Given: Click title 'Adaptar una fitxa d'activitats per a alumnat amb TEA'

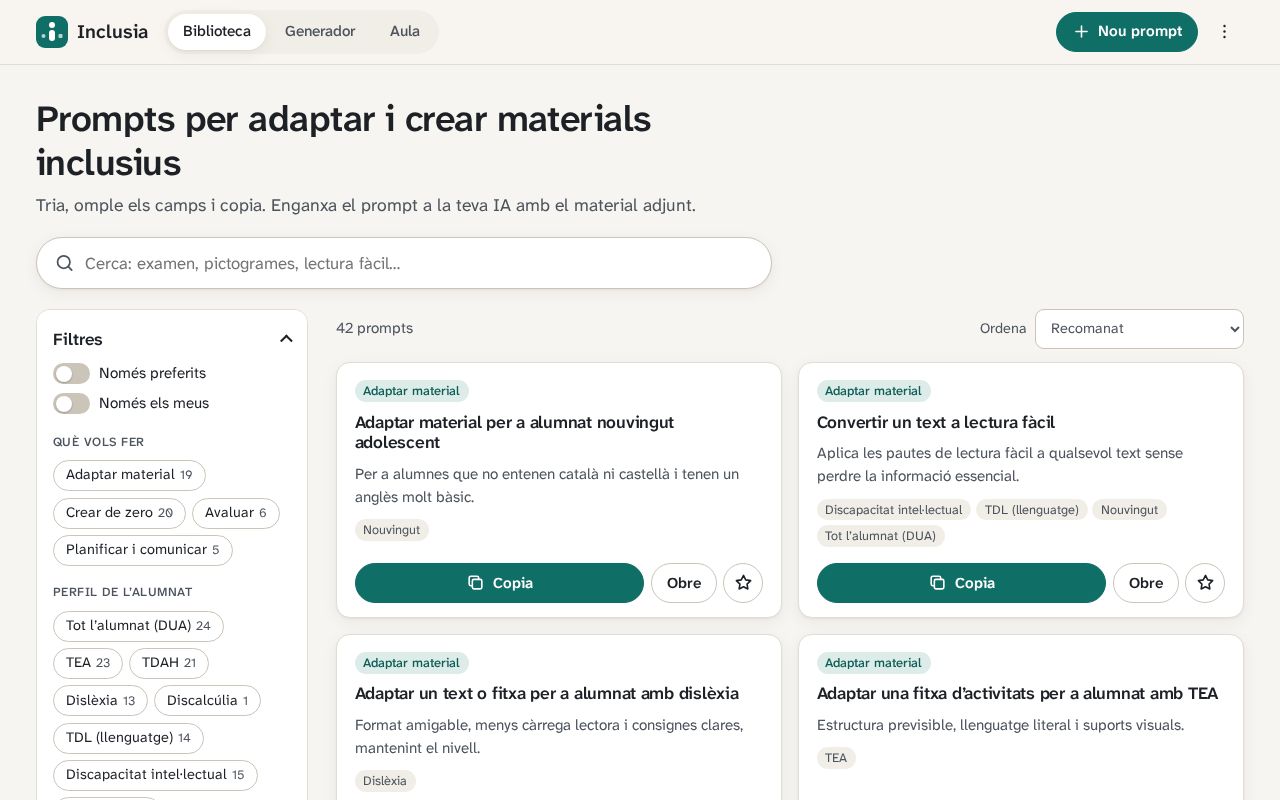Looking at the screenshot, I should tap(1017, 694).
